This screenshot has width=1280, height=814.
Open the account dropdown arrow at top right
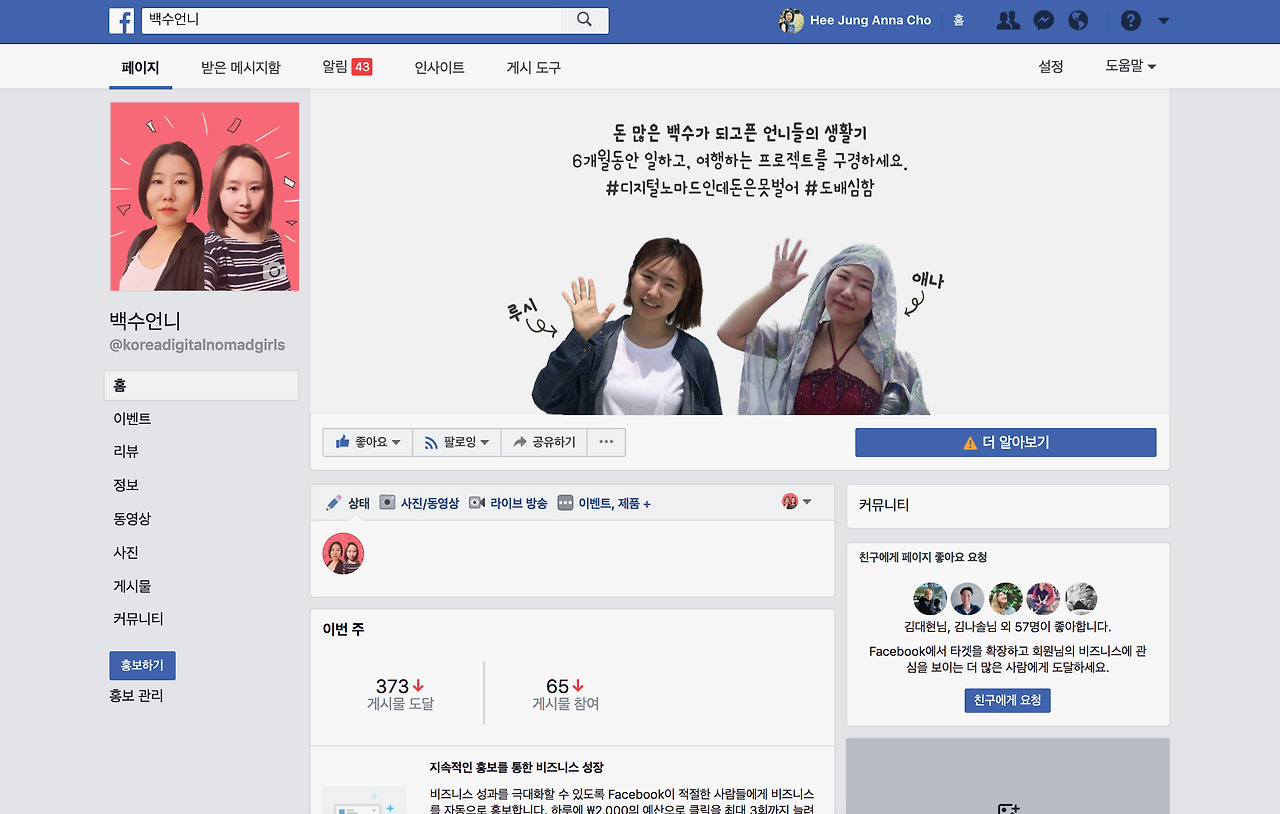pyautogui.click(x=1163, y=19)
